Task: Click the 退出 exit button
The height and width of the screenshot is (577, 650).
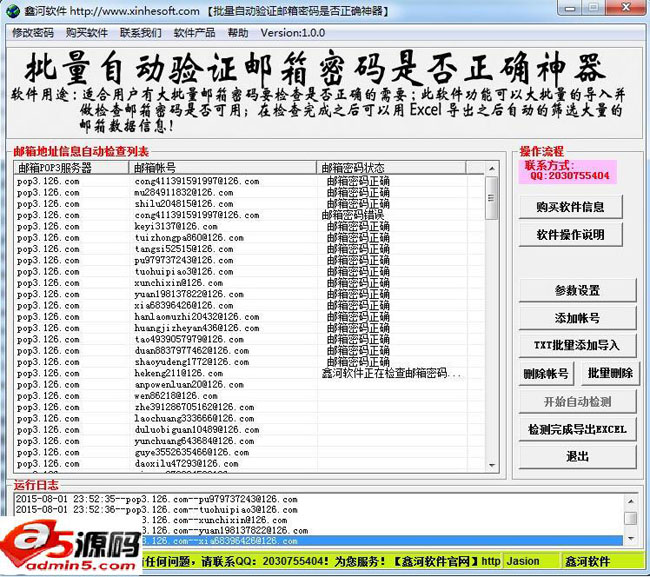Action: pyautogui.click(x=577, y=457)
